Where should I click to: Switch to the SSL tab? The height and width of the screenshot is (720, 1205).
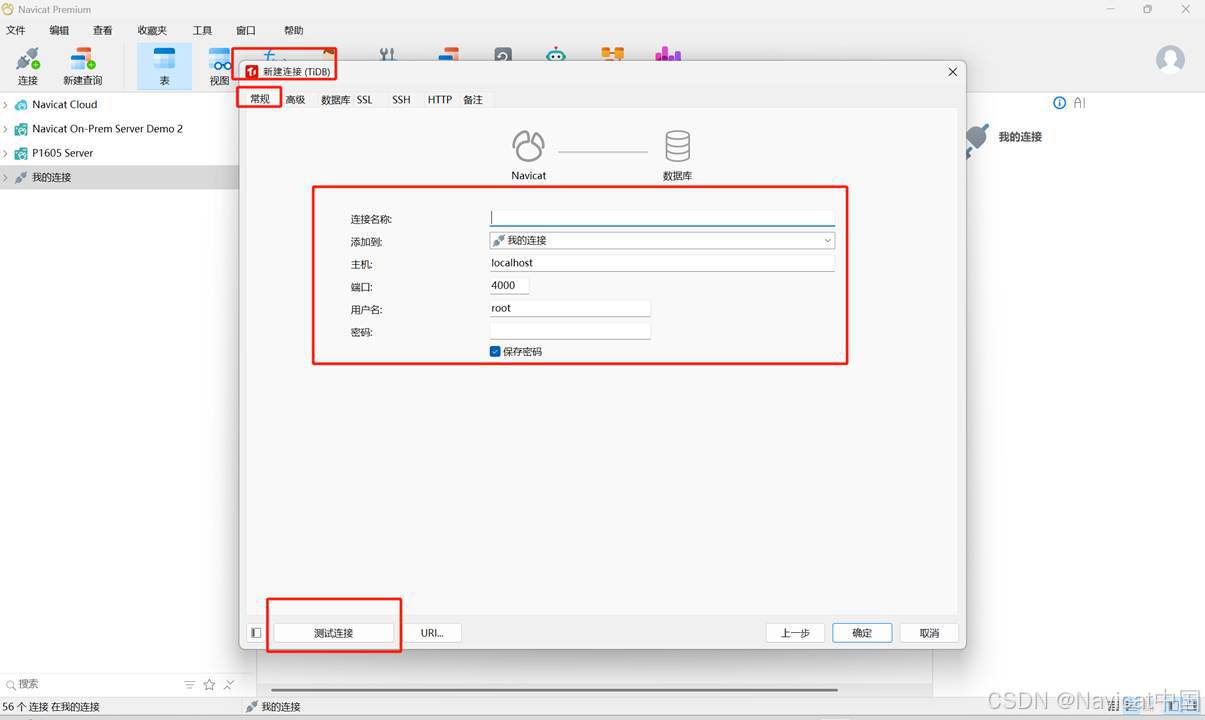(x=365, y=100)
